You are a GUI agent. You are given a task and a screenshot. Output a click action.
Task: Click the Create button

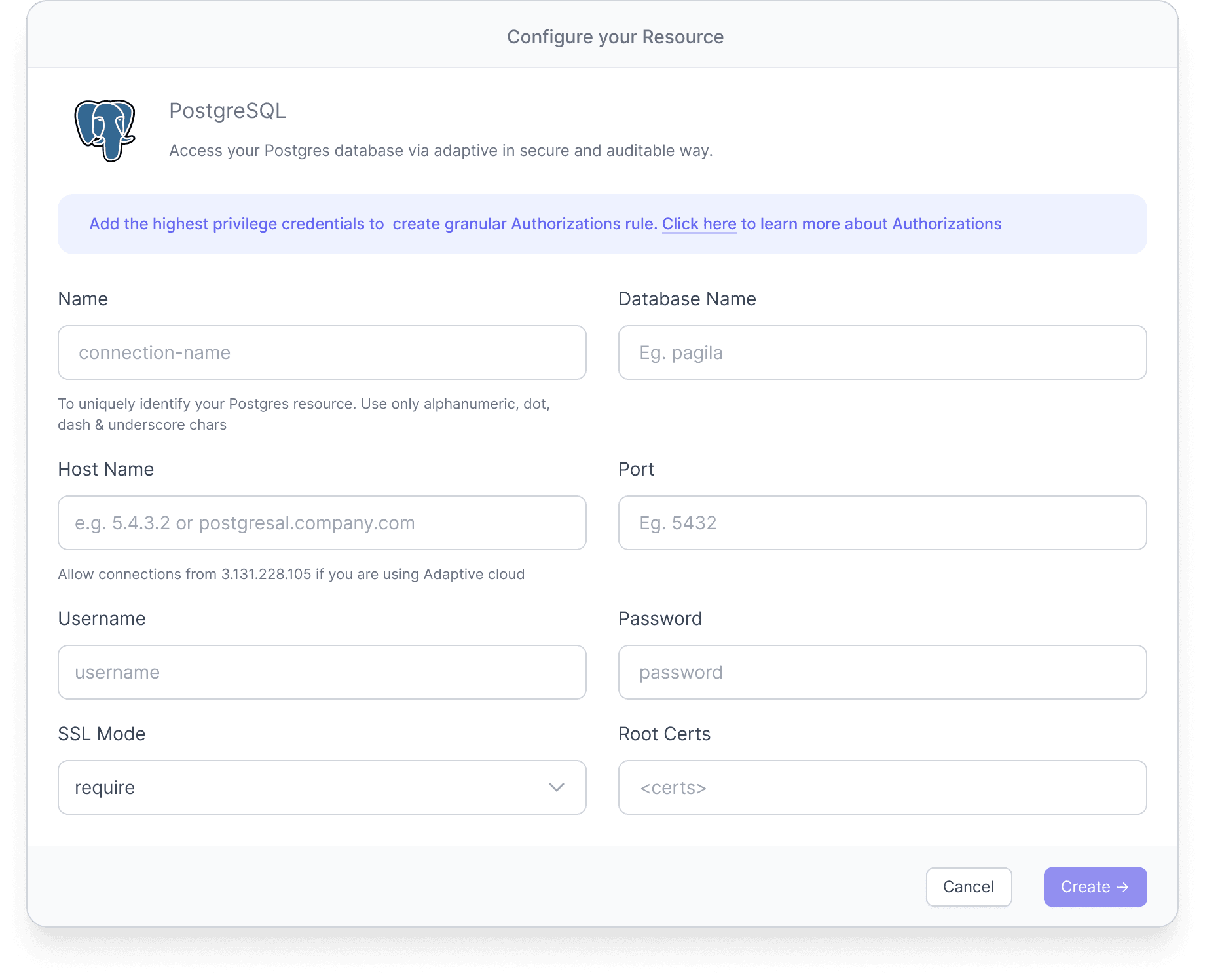click(1095, 887)
